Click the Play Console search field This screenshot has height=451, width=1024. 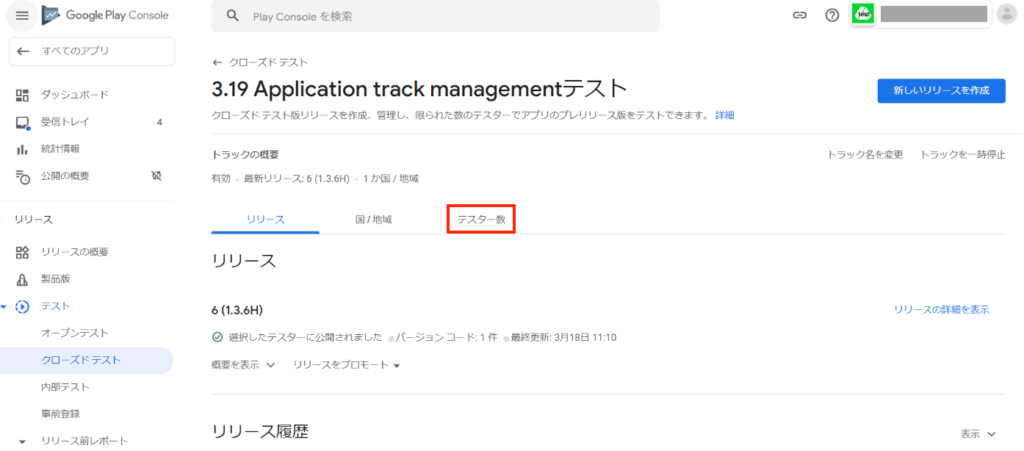(435, 16)
